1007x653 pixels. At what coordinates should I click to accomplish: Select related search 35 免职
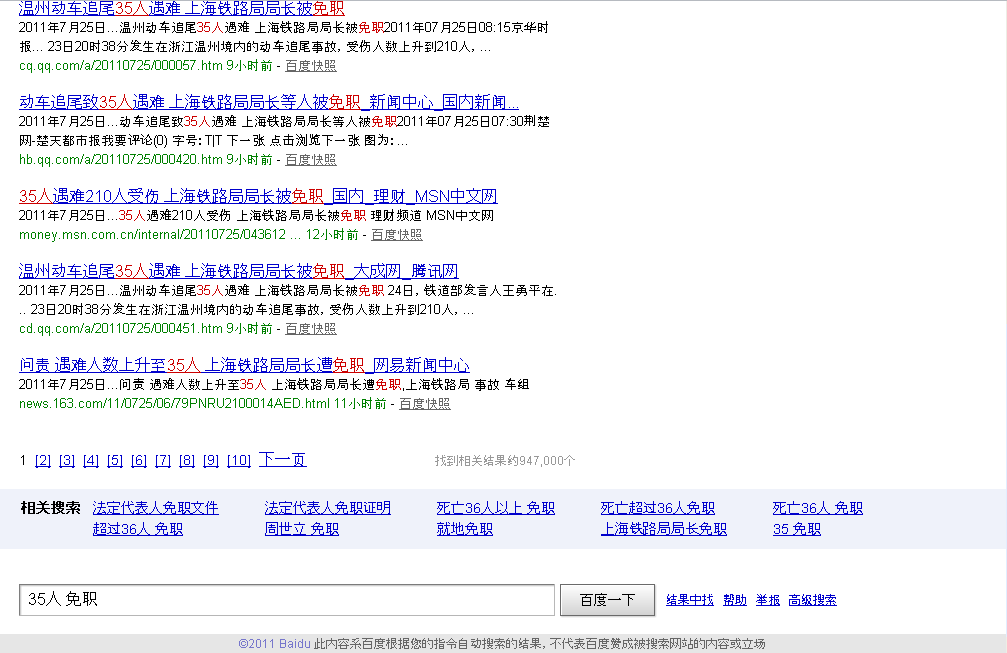click(x=797, y=529)
